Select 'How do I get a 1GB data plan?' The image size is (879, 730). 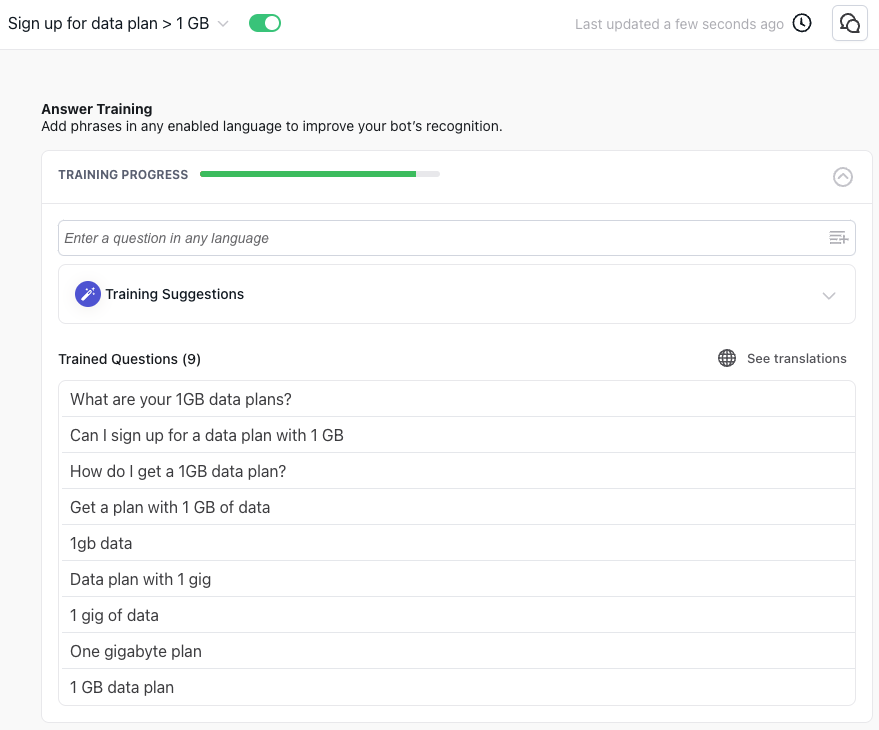(178, 471)
